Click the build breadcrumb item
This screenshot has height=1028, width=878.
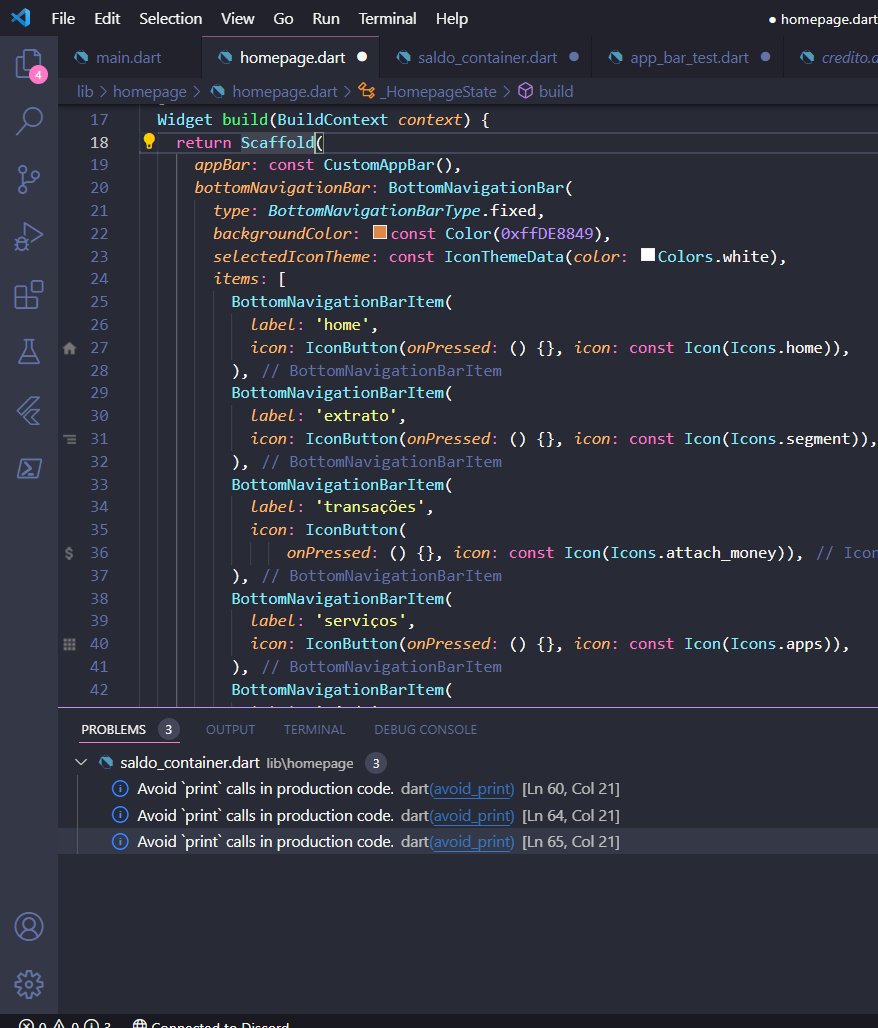(556, 92)
